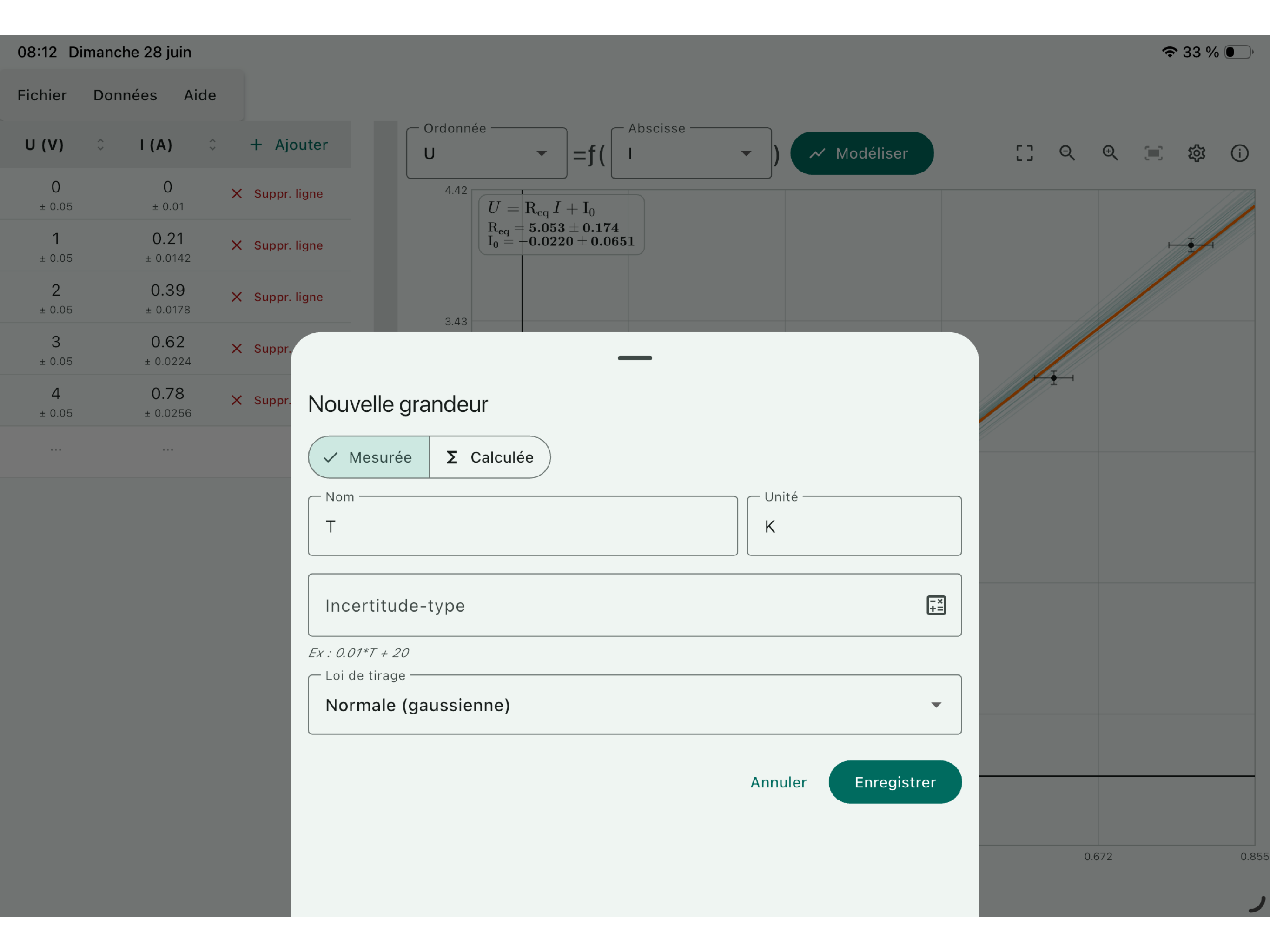Check the wifi status icon

(x=1170, y=52)
